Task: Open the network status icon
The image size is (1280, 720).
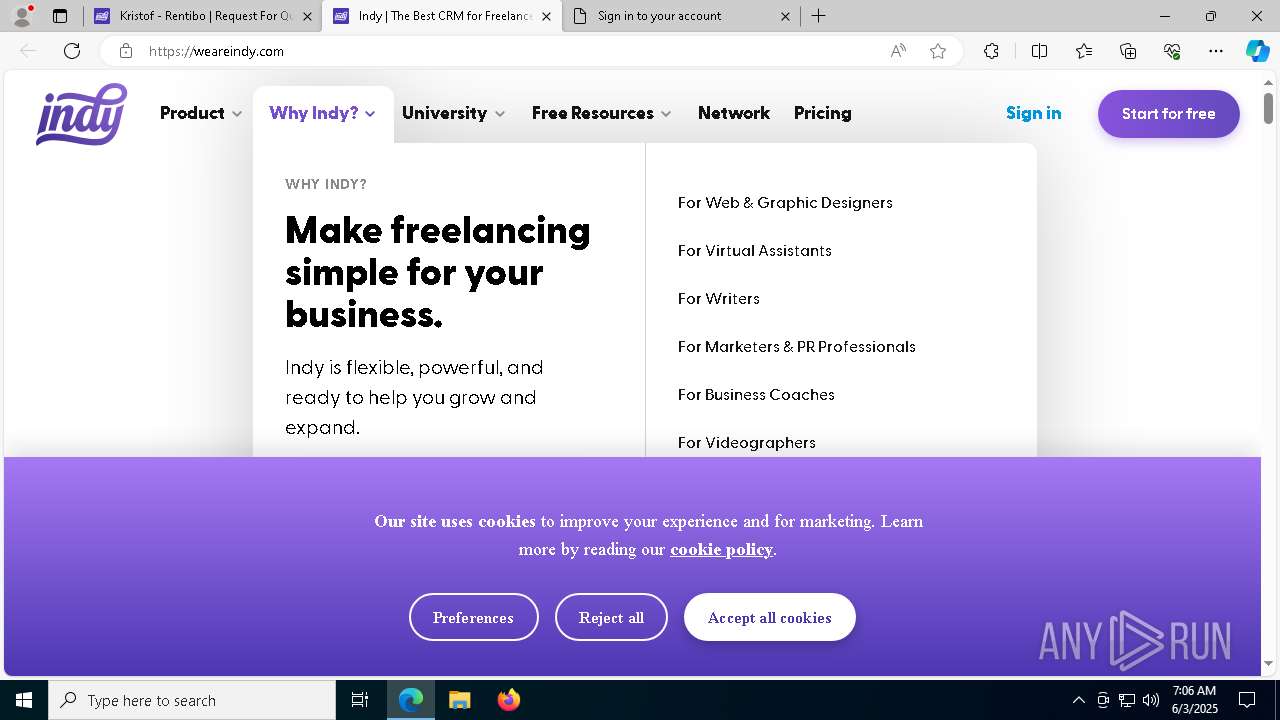Action: coord(1127,700)
